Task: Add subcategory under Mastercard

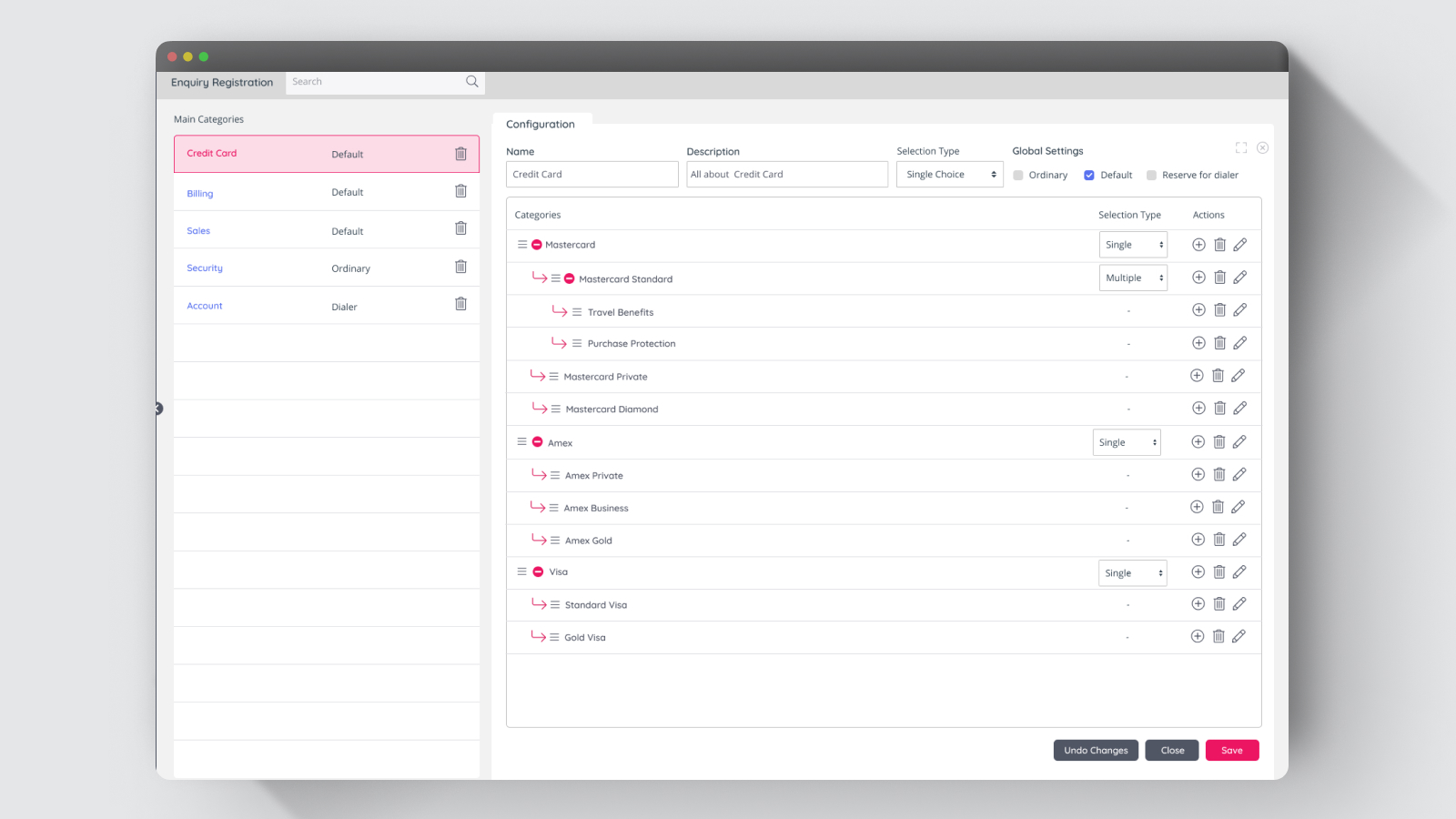Action: coord(1198,245)
